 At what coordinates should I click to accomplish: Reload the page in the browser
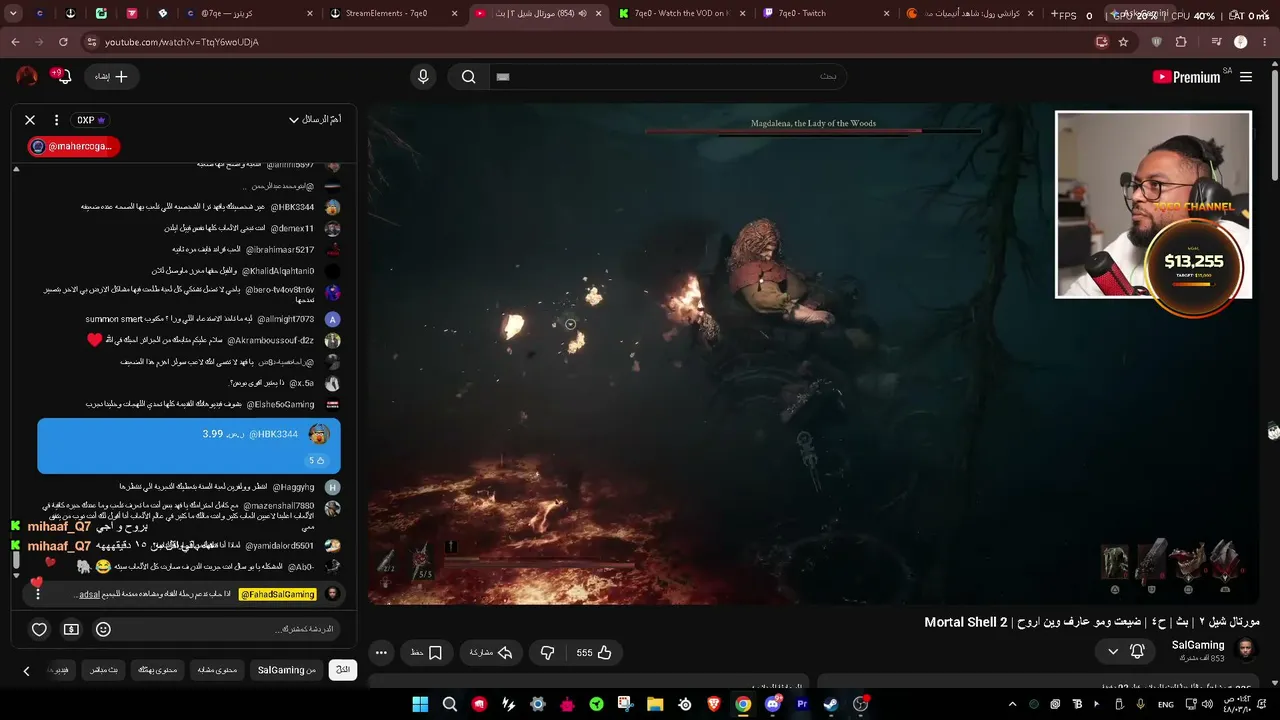point(63,42)
